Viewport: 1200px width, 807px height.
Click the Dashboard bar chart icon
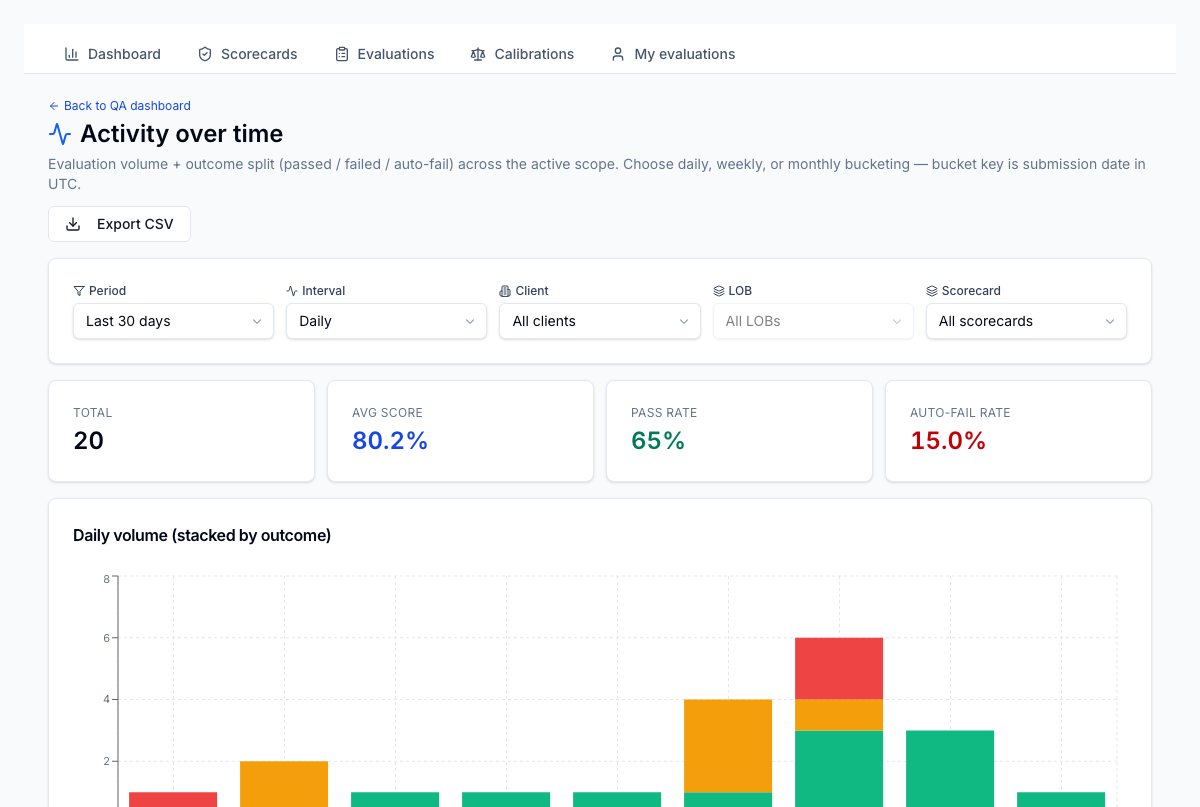click(x=72, y=54)
